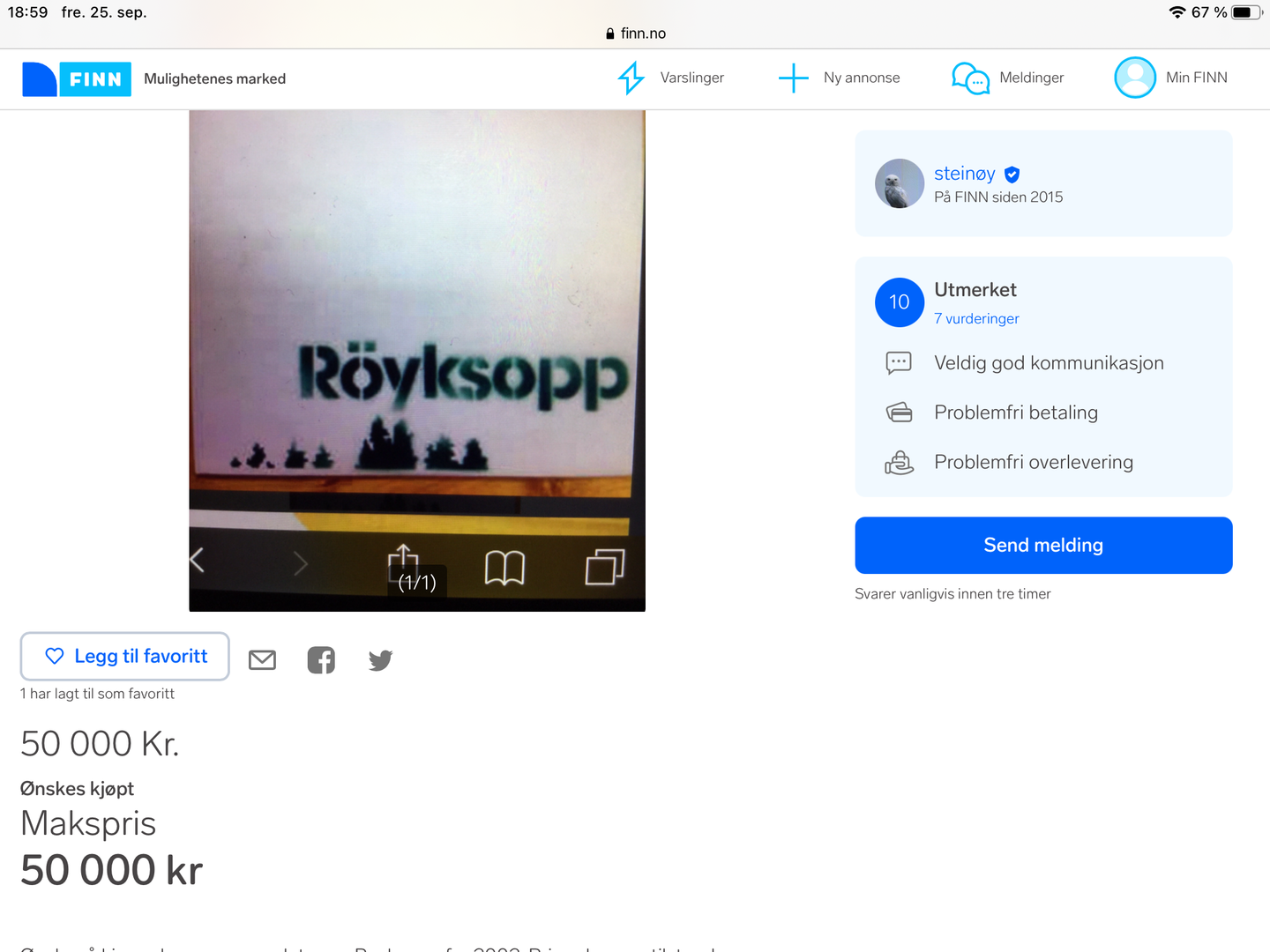Click the Wi-Fi status icon
The image size is (1270, 952).
(x=1177, y=12)
